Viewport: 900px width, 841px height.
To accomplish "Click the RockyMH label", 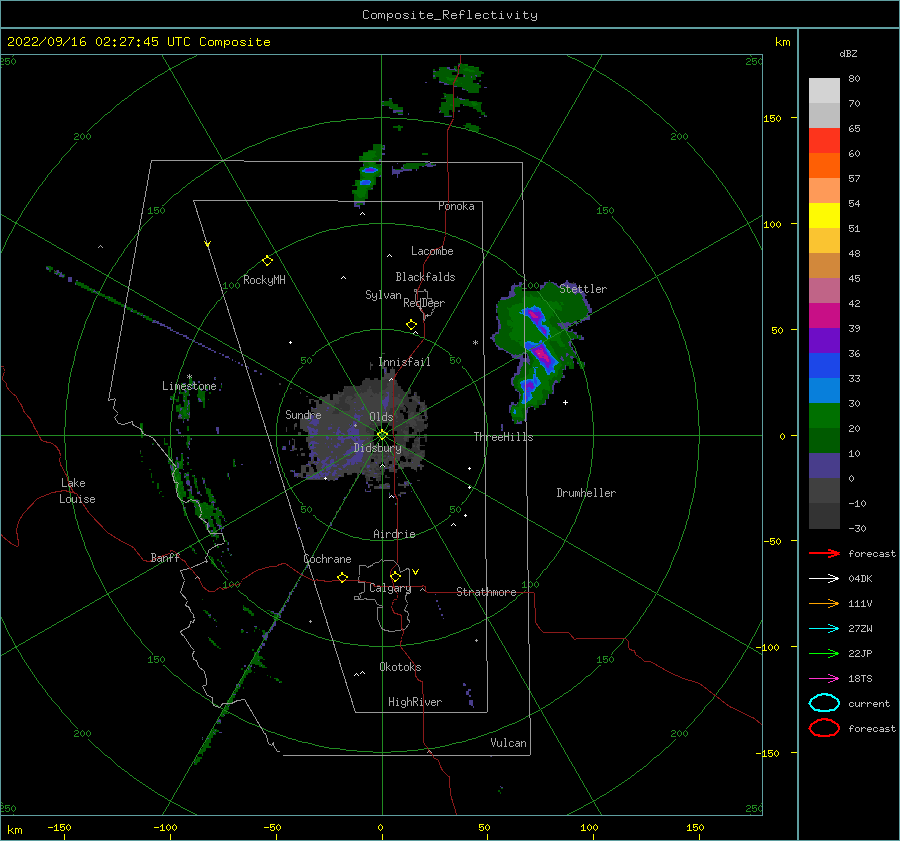I will (x=264, y=280).
